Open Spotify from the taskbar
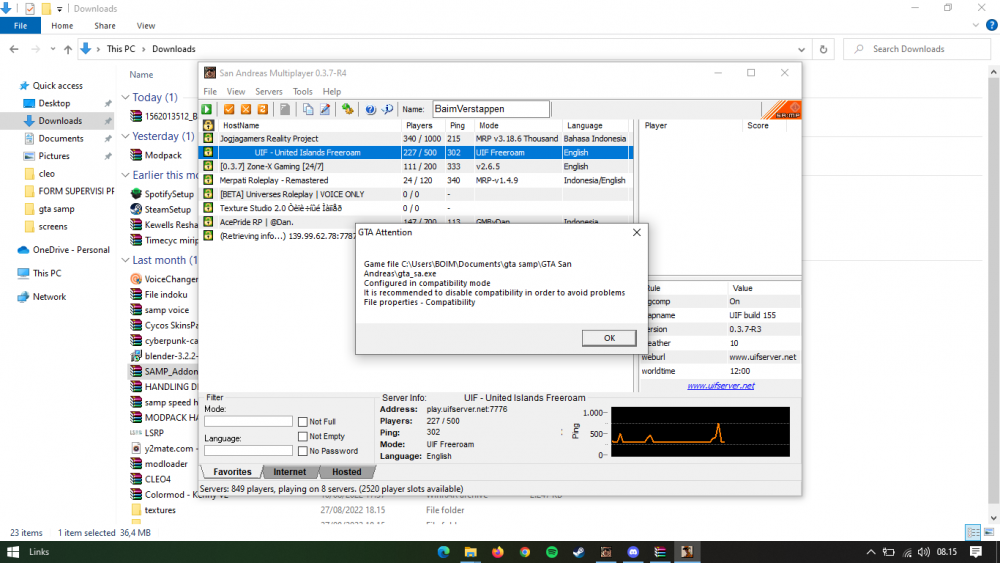The width and height of the screenshot is (1000, 563). [552, 552]
